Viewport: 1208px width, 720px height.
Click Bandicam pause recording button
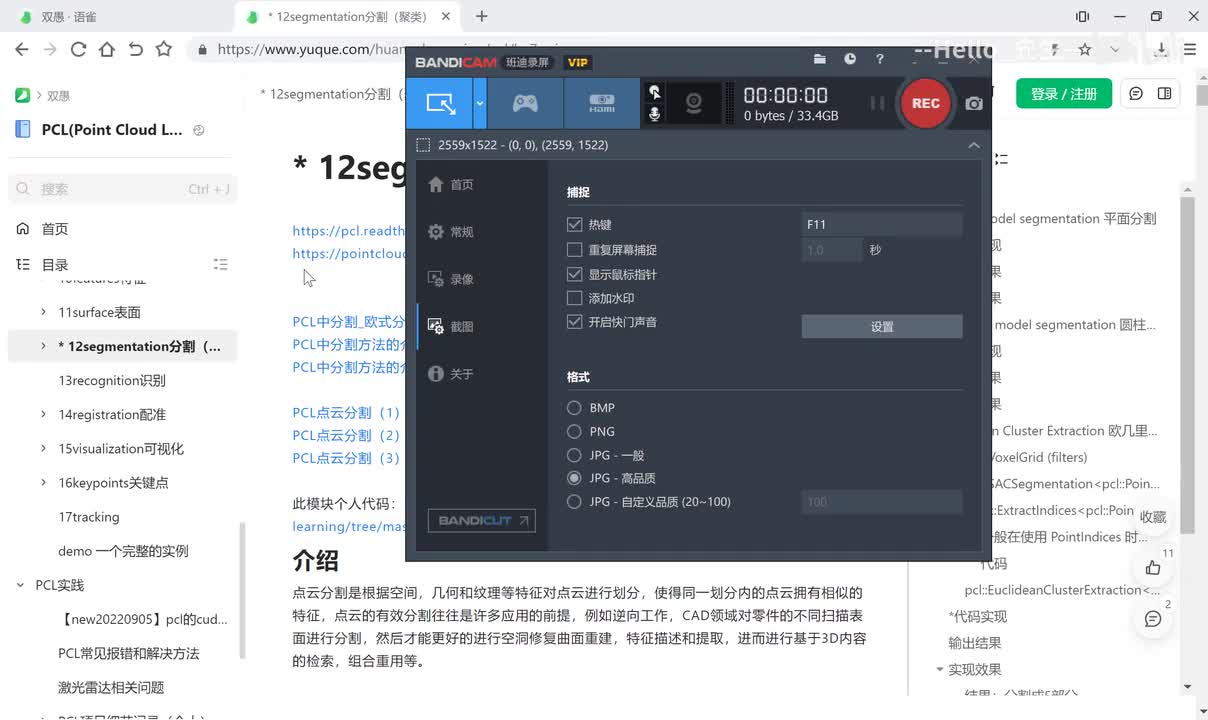[877, 103]
